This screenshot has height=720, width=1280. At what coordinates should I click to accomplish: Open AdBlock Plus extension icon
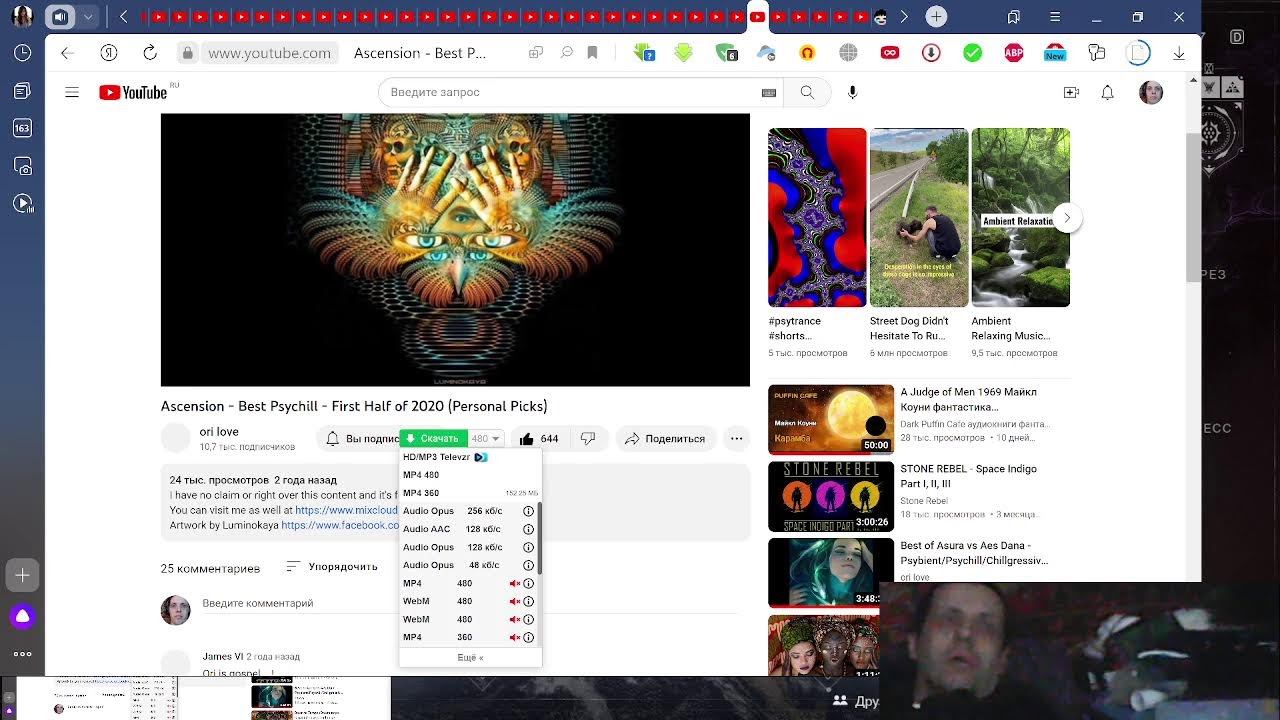pyautogui.click(x=1014, y=53)
